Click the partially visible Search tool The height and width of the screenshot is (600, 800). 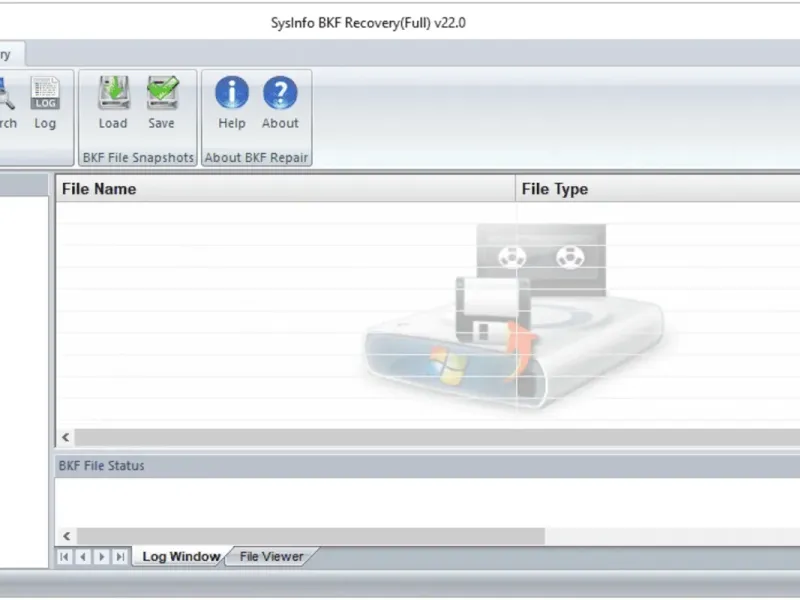(7, 102)
